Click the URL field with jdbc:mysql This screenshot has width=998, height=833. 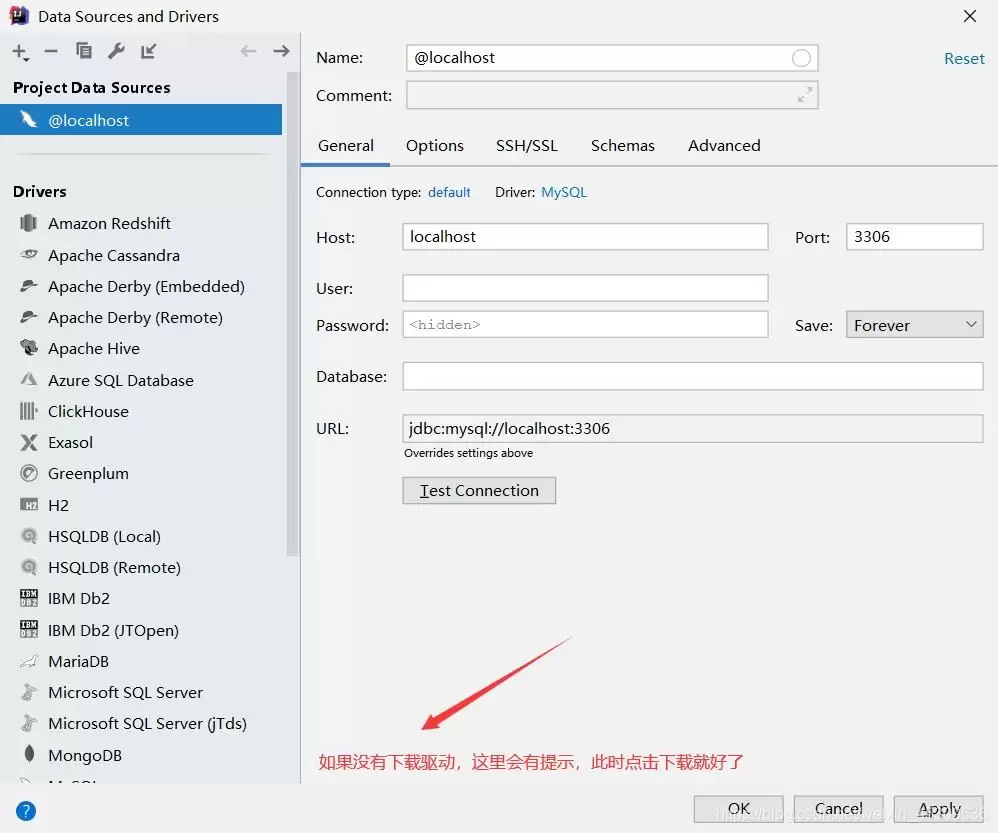coord(692,428)
